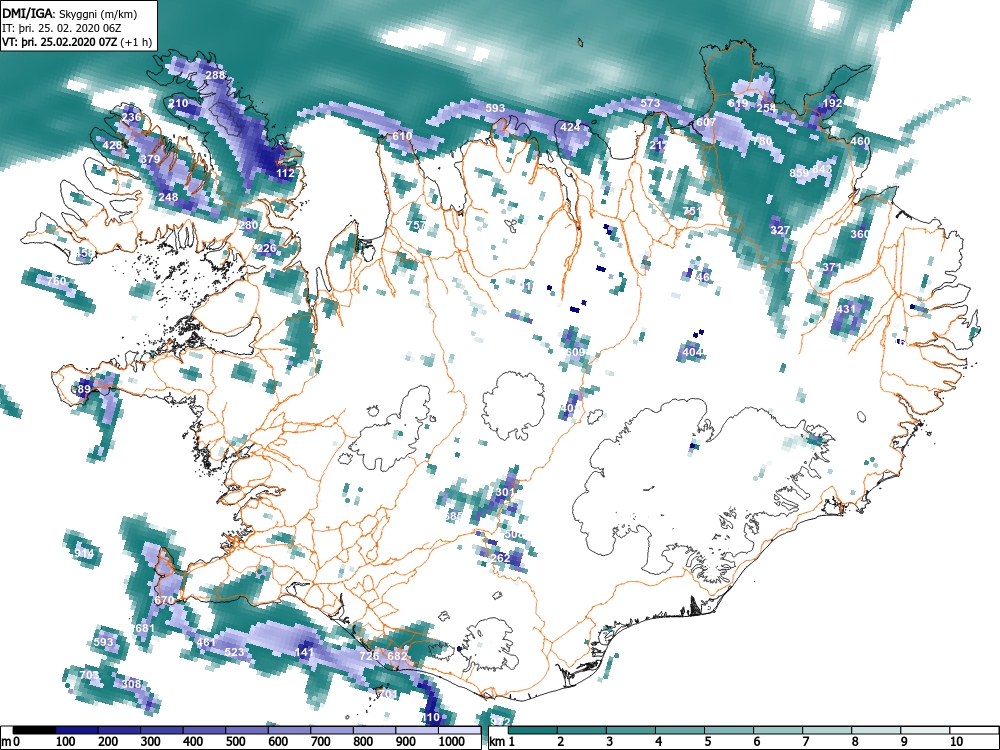
Task: Click the legend swatch between 5 and 6 km
Action: coord(730,731)
